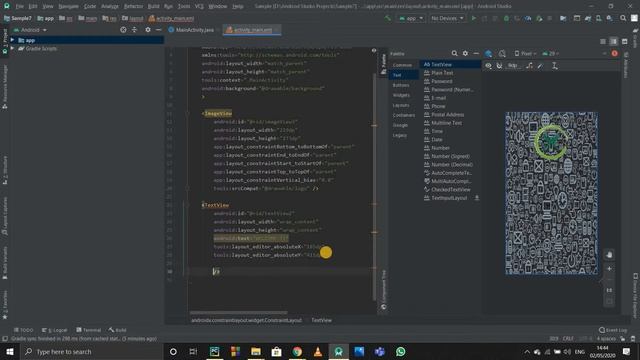Open the Navigate menu
The height and width of the screenshot is (360, 640).
68,6
